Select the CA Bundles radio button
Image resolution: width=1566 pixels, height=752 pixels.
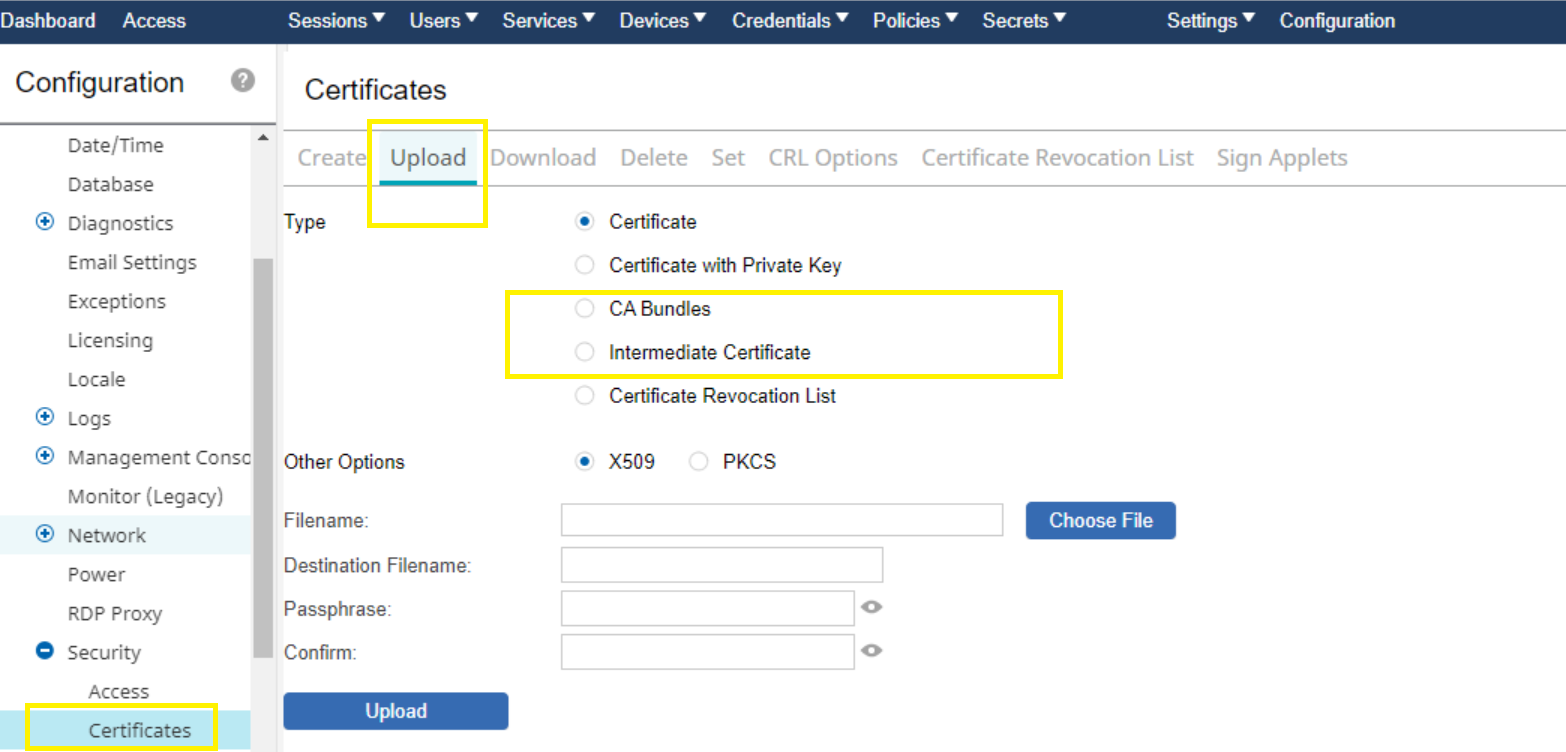tap(585, 309)
